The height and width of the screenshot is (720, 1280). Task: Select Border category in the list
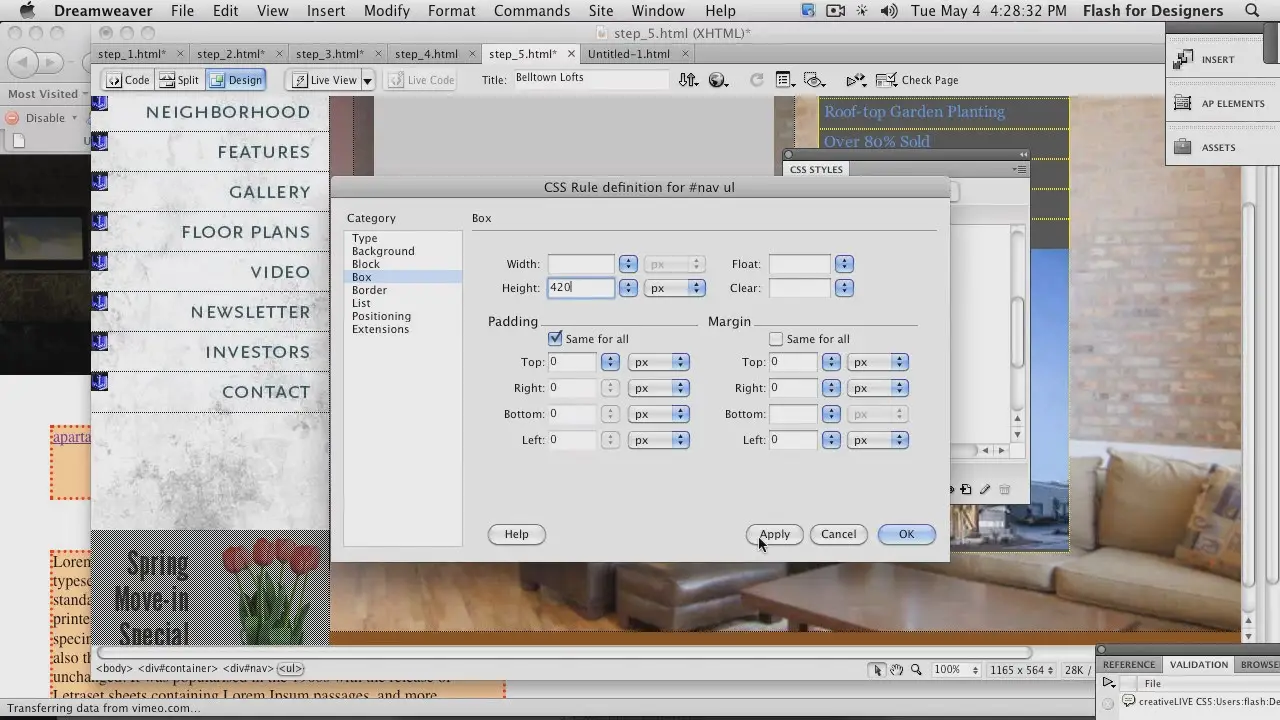pyautogui.click(x=369, y=290)
